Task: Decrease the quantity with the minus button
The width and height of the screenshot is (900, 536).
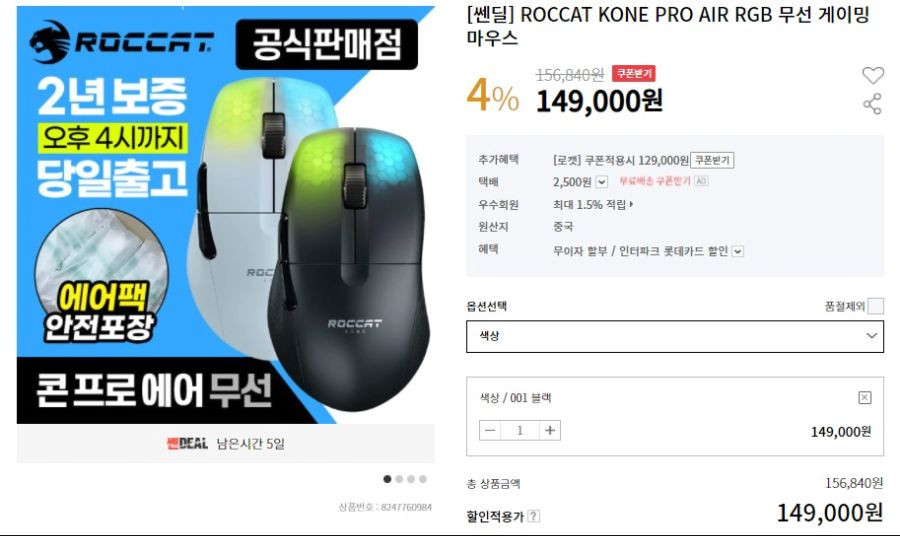Action: (x=490, y=430)
